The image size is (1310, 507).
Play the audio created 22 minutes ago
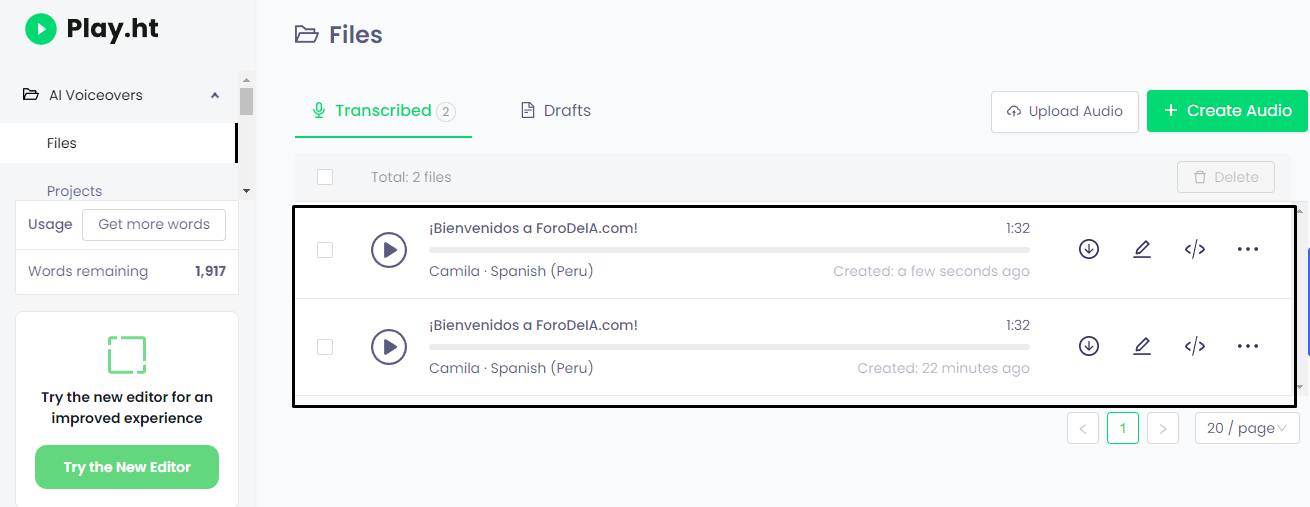(x=389, y=347)
